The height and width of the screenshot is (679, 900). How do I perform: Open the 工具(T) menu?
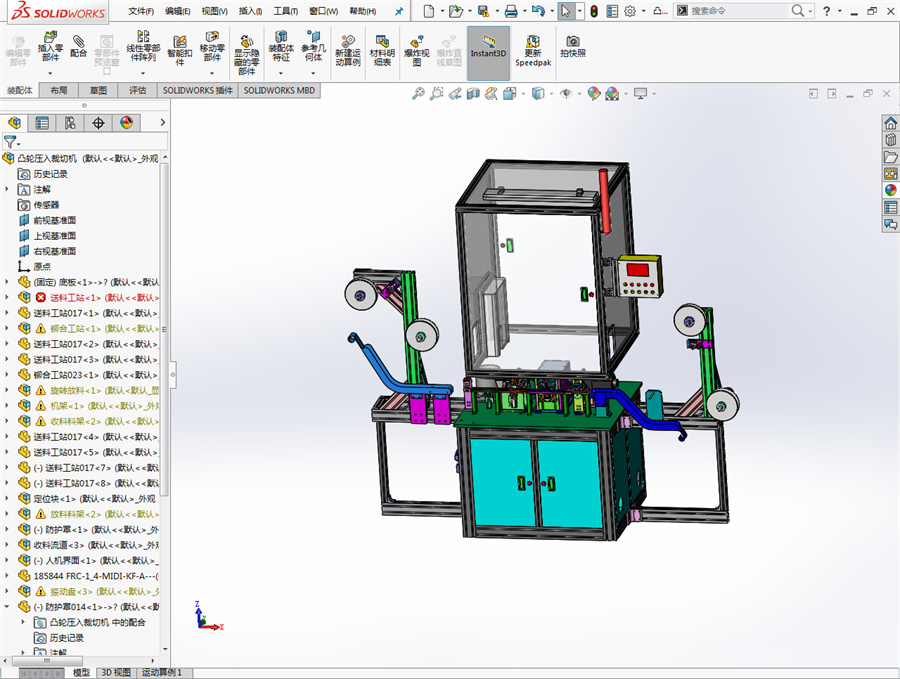[285, 11]
